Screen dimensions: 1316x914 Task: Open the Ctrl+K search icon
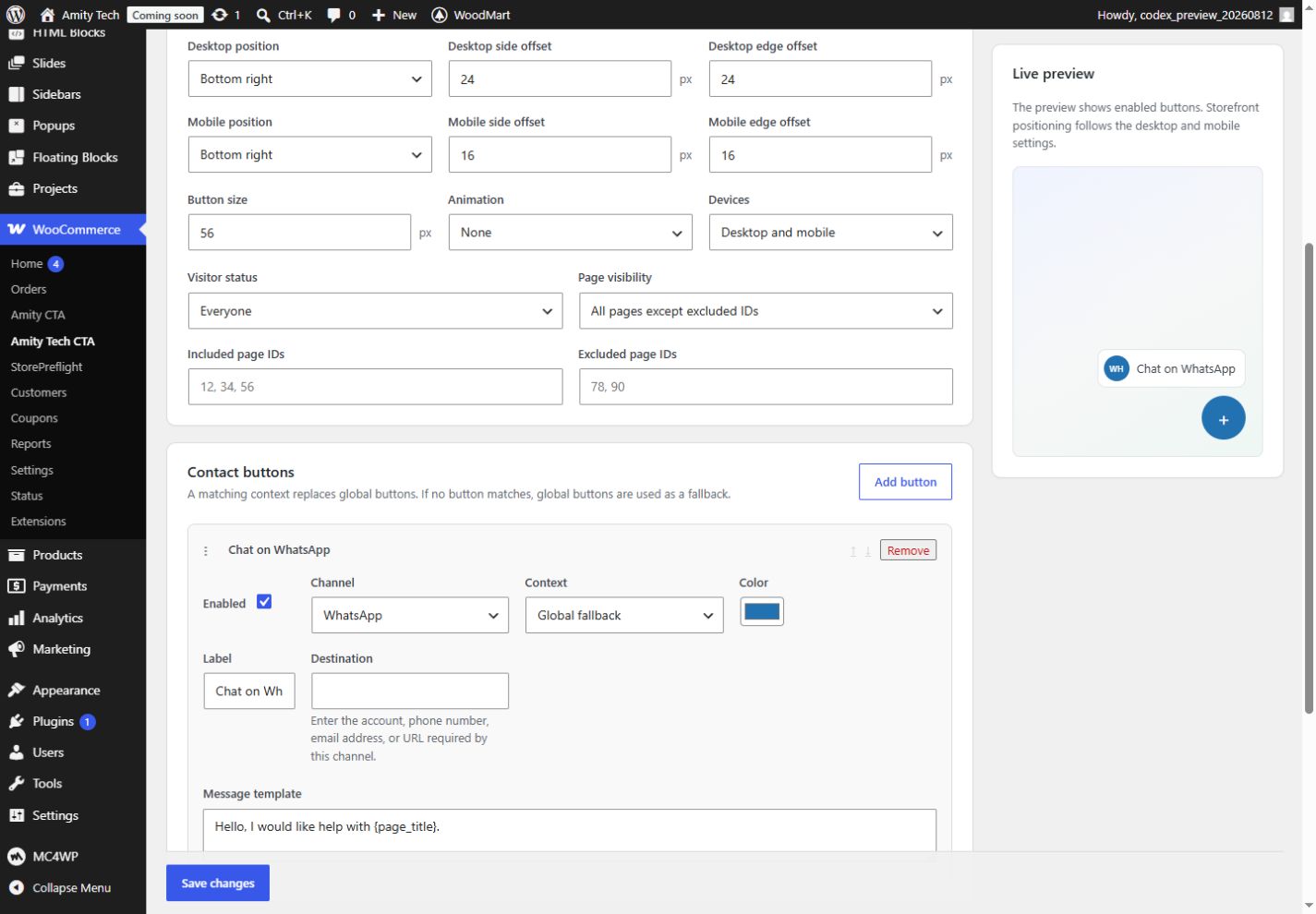[263, 15]
